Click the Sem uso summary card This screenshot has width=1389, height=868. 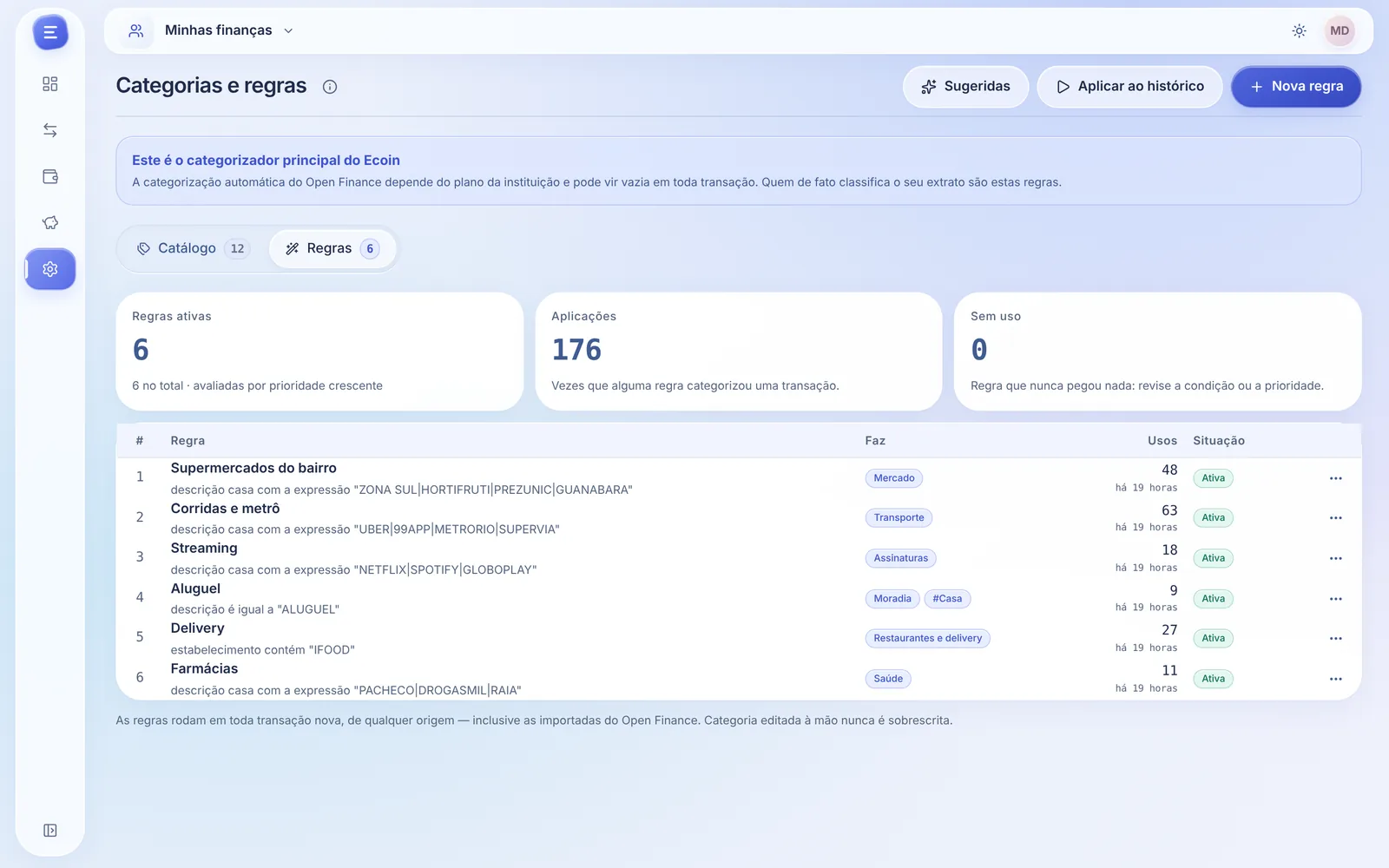click(1157, 352)
